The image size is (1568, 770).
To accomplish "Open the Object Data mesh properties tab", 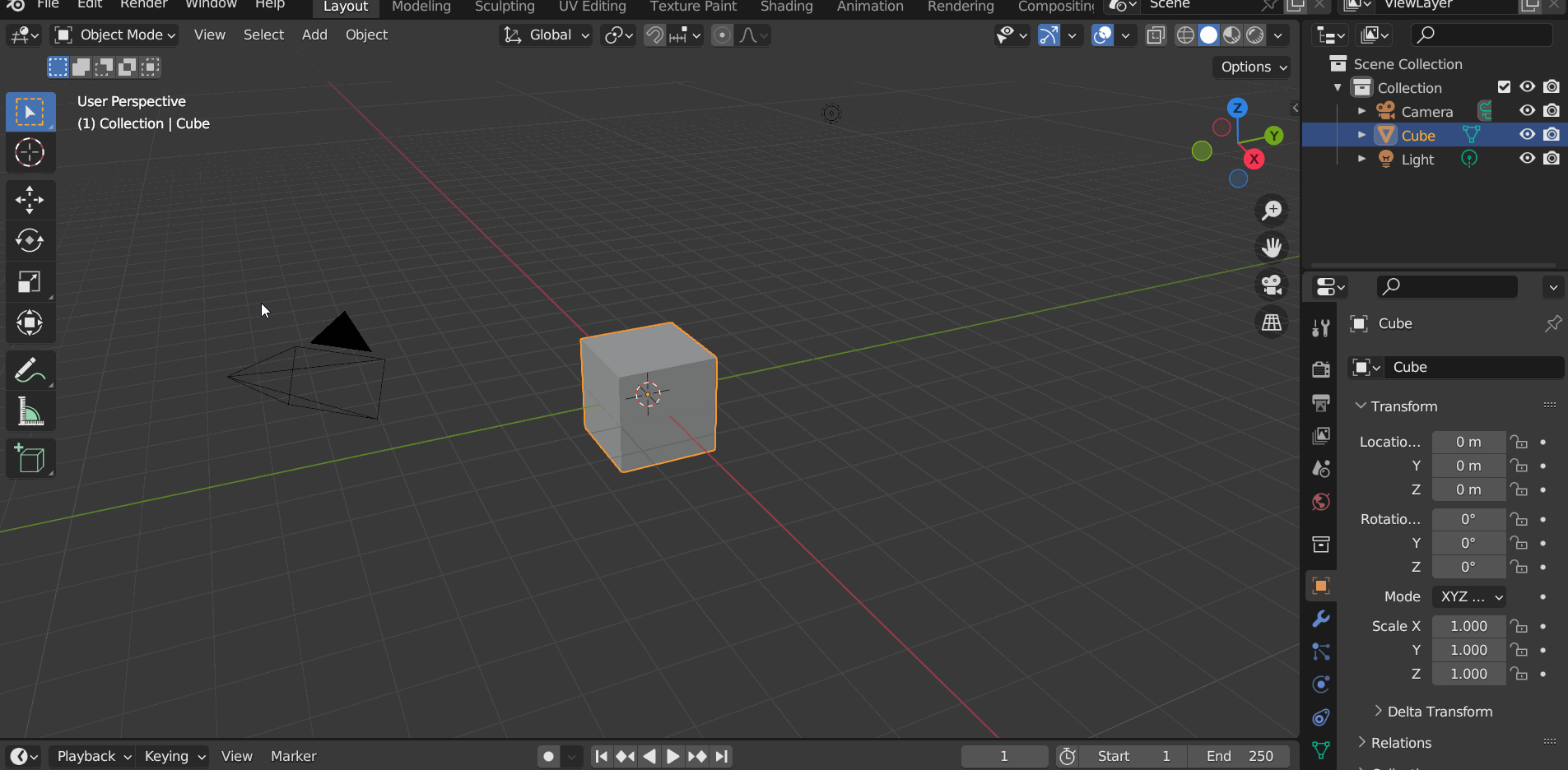I will pos(1321,750).
